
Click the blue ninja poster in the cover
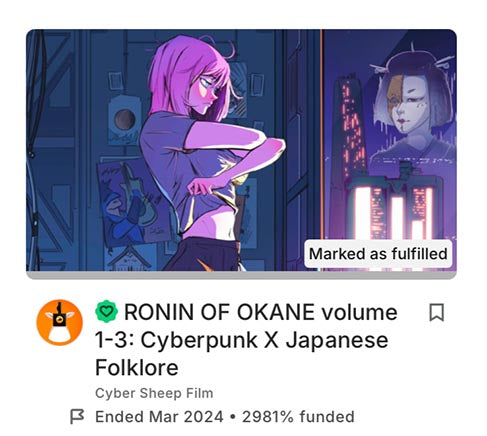tap(132, 202)
